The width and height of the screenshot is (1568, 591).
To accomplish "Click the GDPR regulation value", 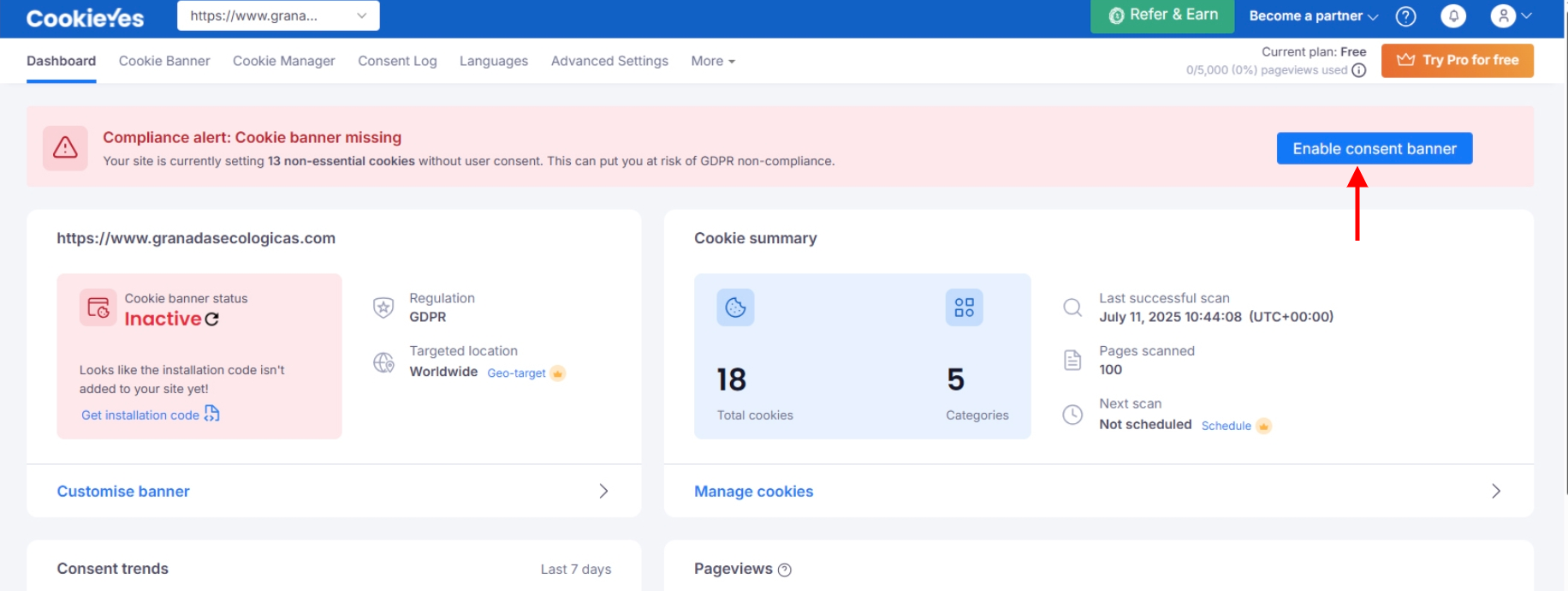I will (x=427, y=317).
